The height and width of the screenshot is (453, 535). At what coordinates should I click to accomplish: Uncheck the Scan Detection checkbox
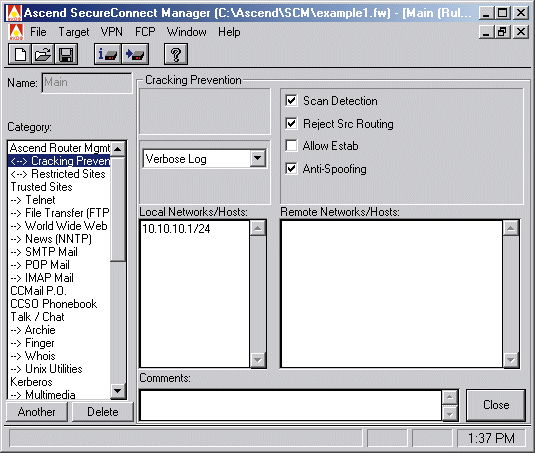(291, 101)
